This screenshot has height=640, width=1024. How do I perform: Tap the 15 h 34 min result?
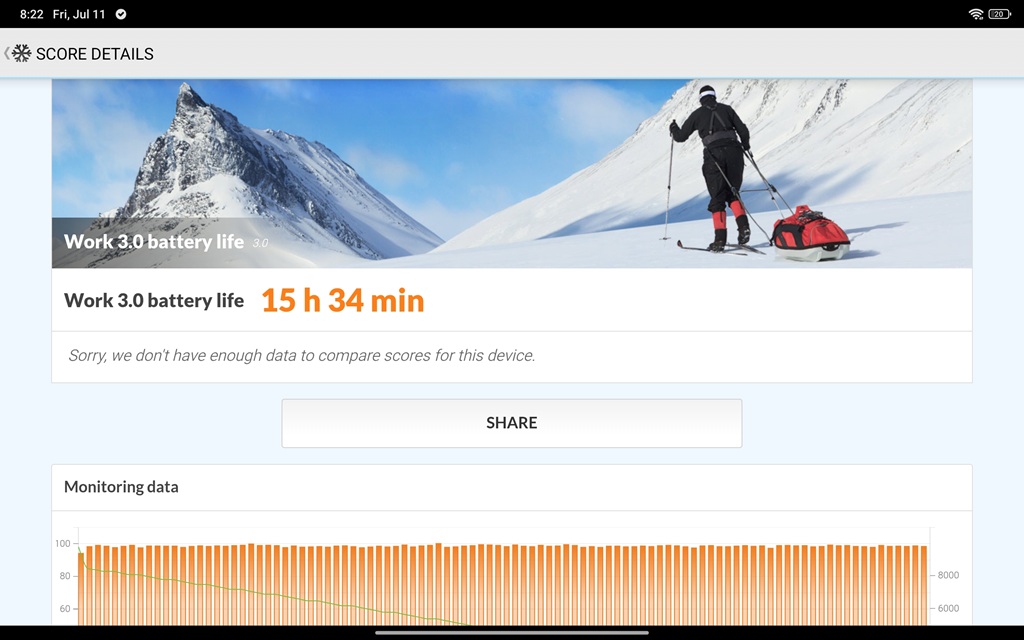[343, 300]
